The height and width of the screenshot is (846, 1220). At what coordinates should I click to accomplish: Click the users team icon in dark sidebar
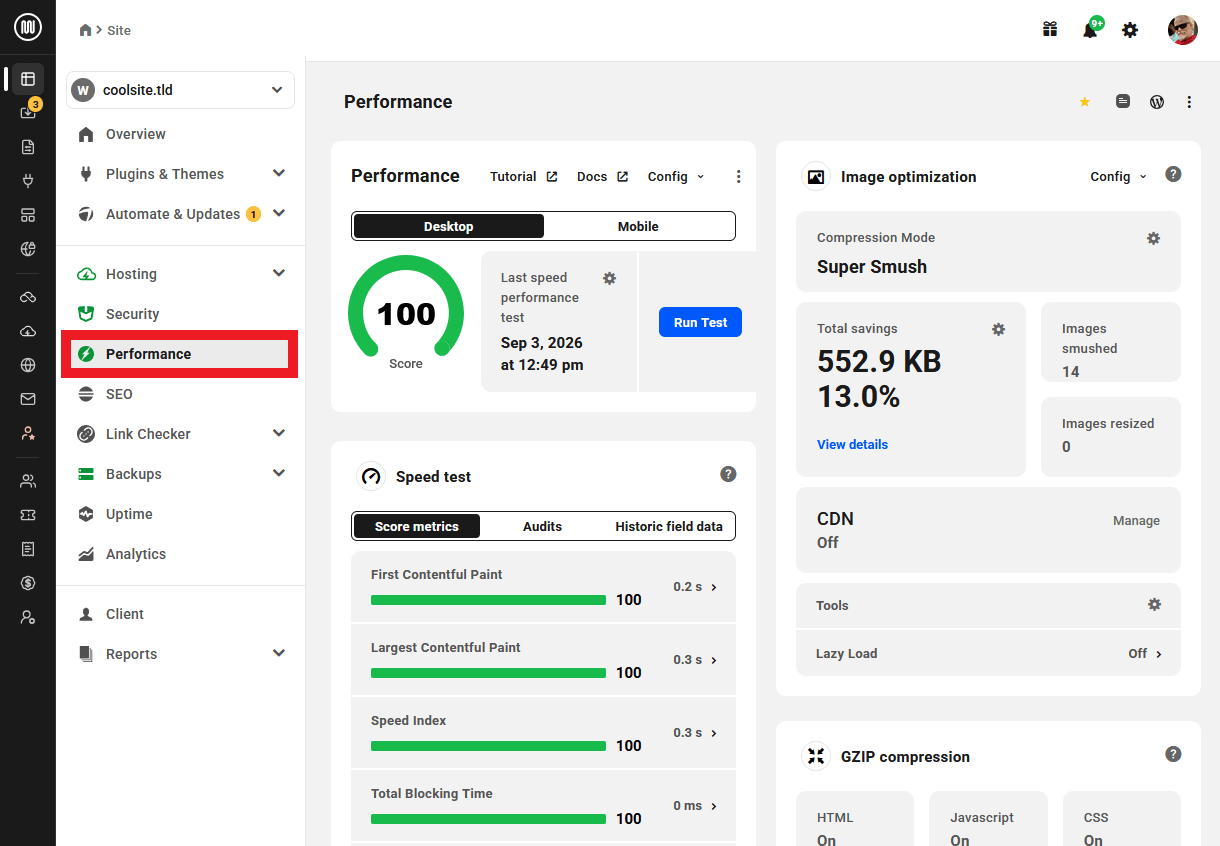tap(28, 481)
